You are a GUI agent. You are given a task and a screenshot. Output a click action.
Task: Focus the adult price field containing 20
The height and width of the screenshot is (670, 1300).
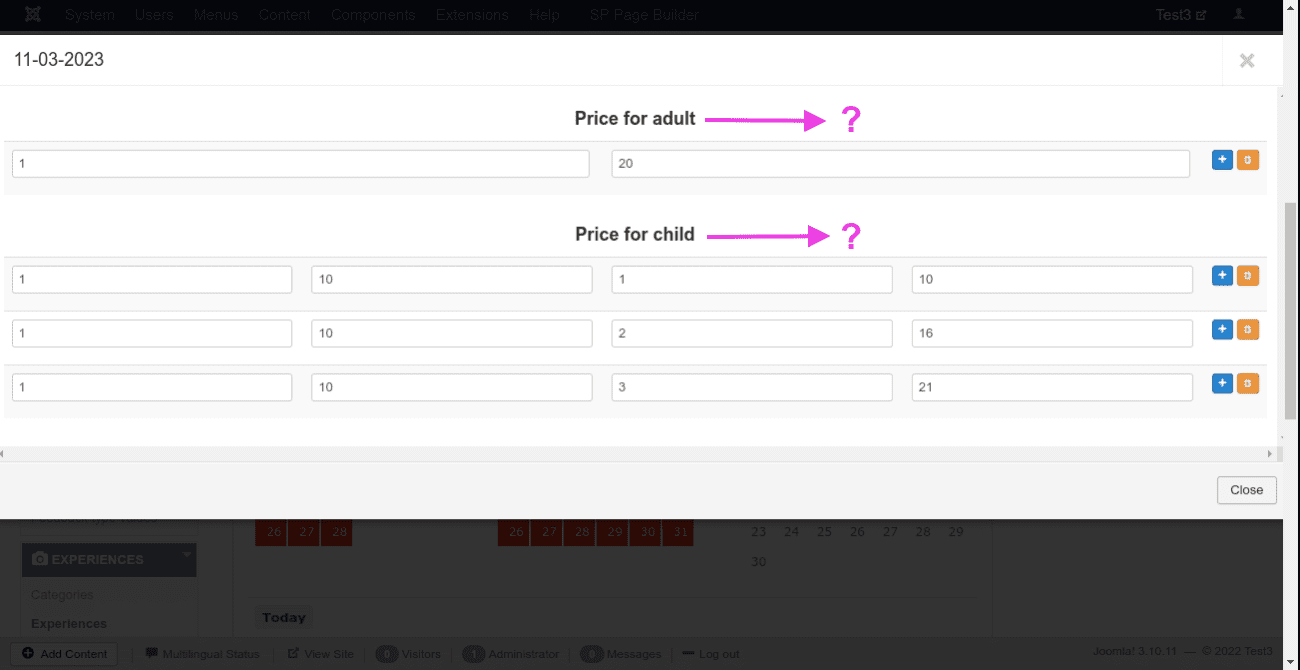(x=900, y=164)
